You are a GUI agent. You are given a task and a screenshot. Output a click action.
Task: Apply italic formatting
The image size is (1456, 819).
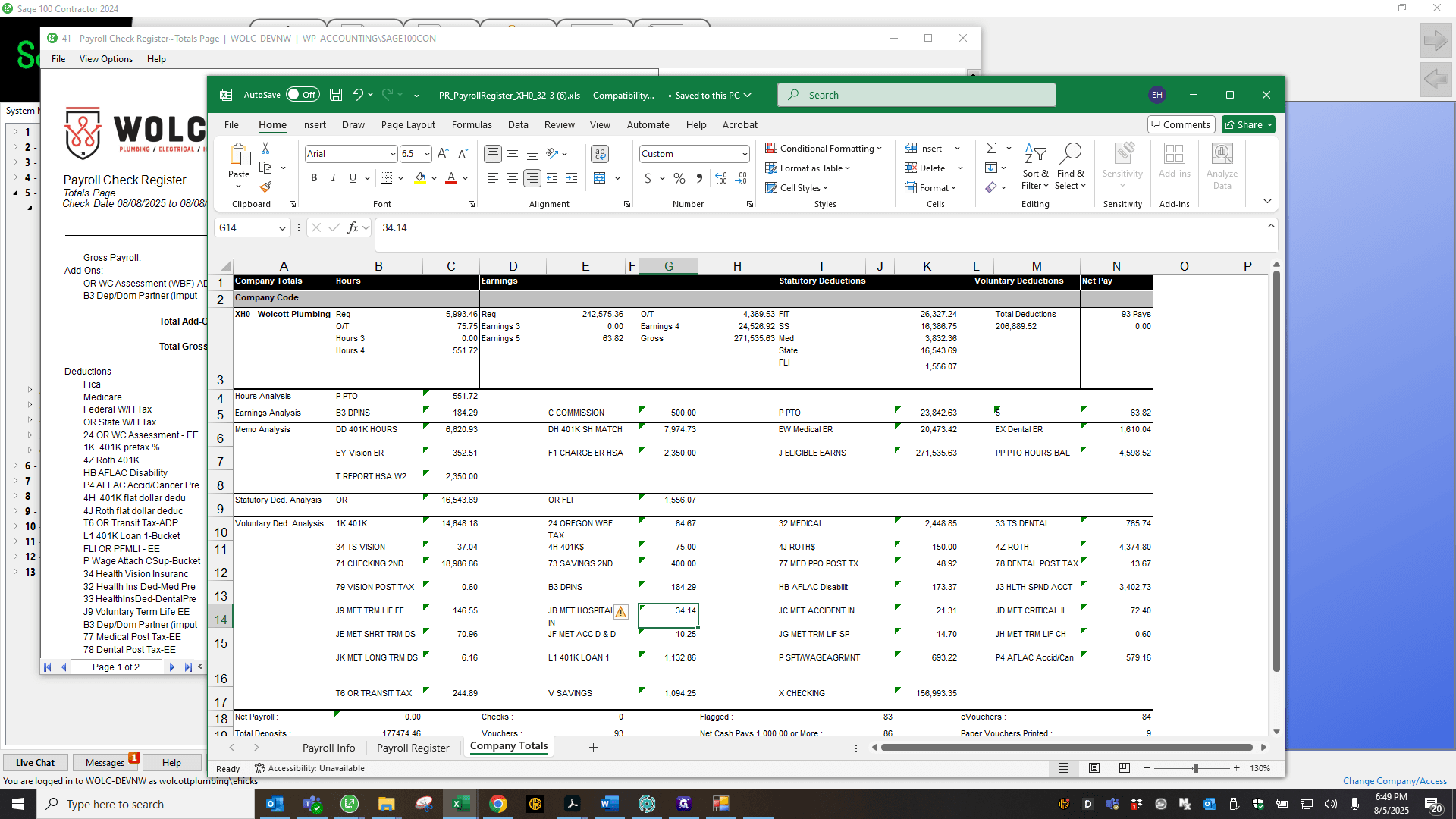pos(333,177)
